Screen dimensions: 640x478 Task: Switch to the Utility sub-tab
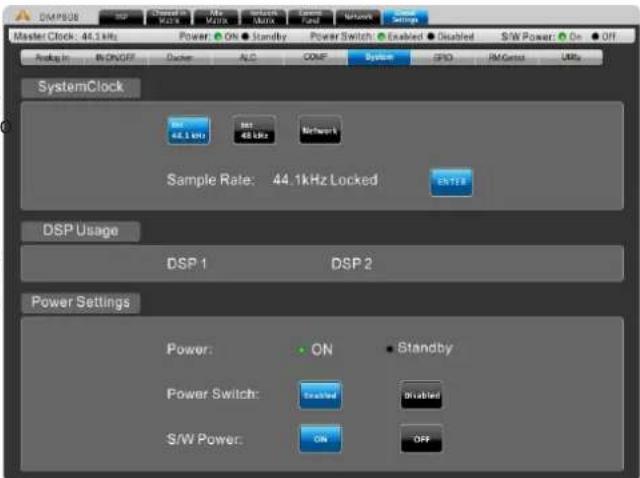[x=571, y=58]
